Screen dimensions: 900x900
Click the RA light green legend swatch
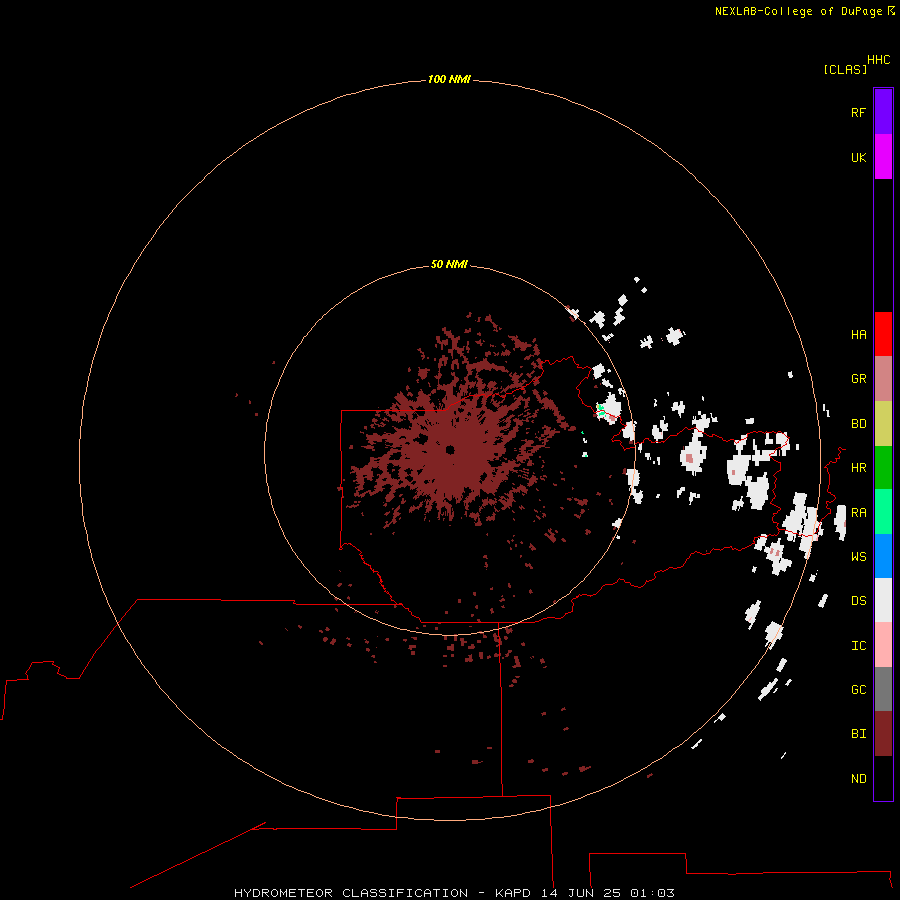pyautogui.click(x=883, y=512)
